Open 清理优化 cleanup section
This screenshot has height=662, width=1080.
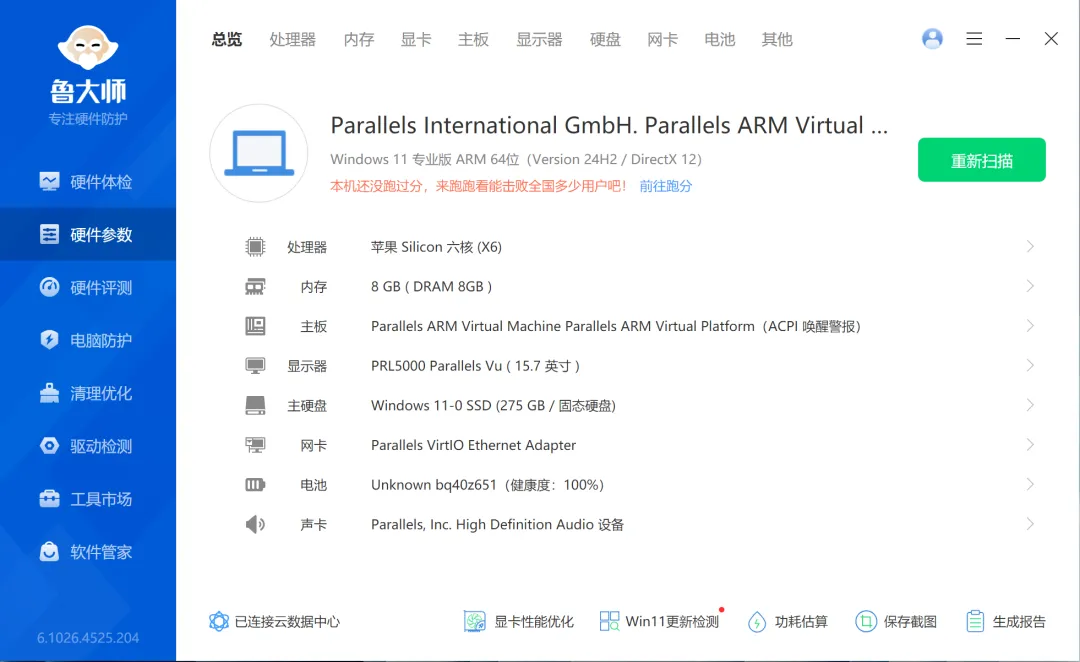87,393
